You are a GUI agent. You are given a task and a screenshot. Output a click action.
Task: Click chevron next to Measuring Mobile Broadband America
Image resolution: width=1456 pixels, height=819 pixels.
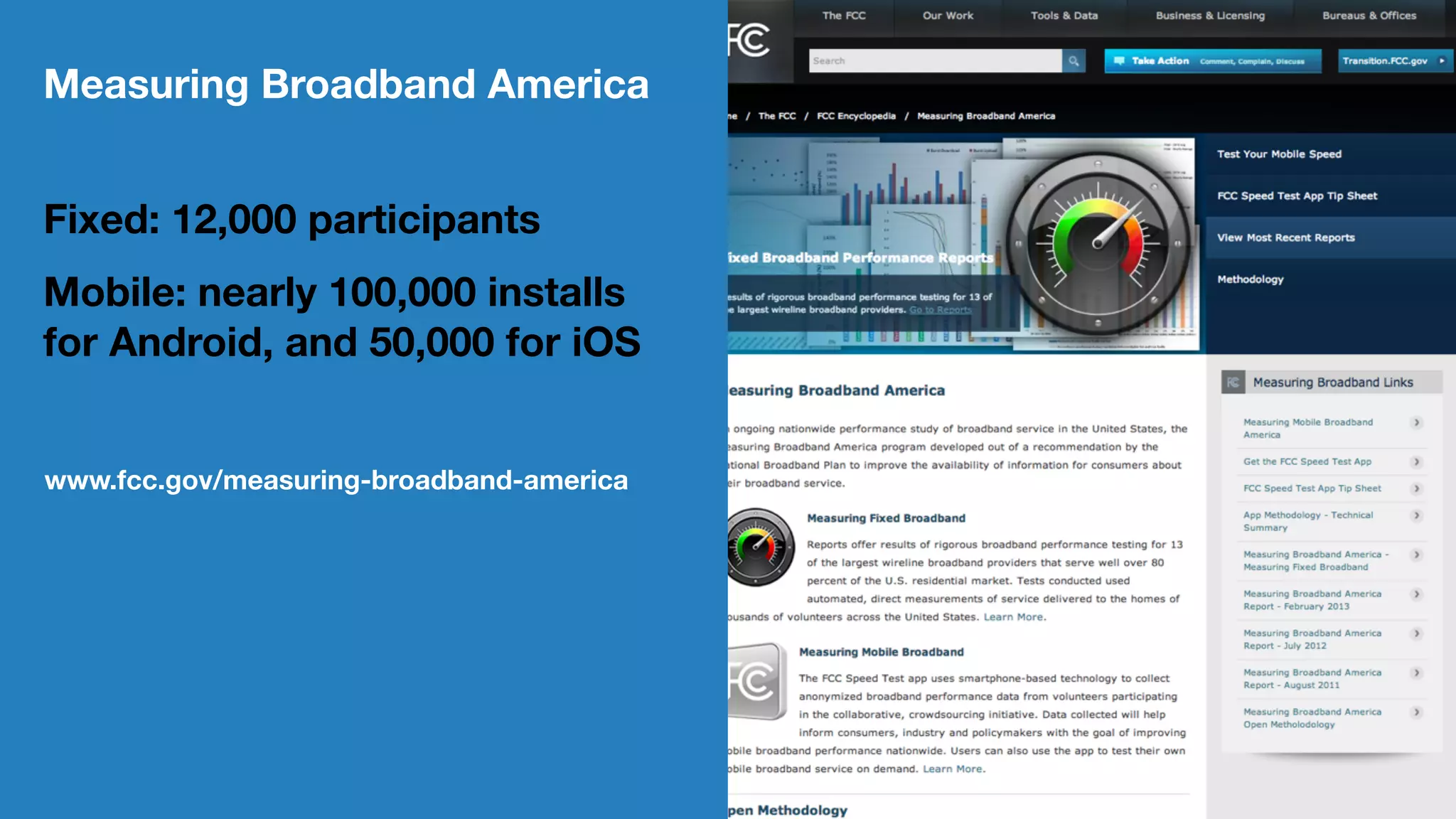tap(1416, 423)
